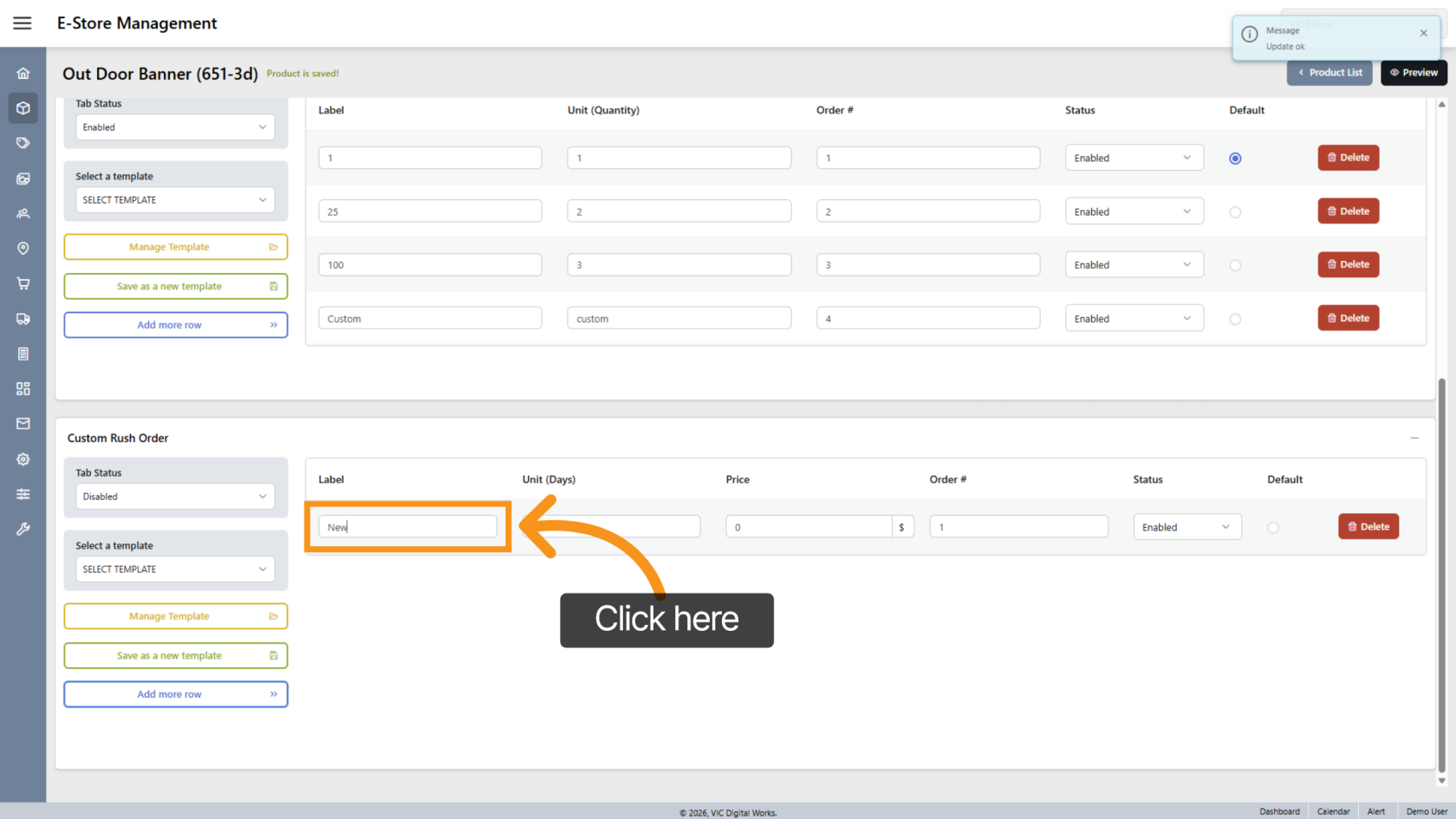Open the delivery truck sidebar icon
1456x819 pixels.
coord(23,319)
